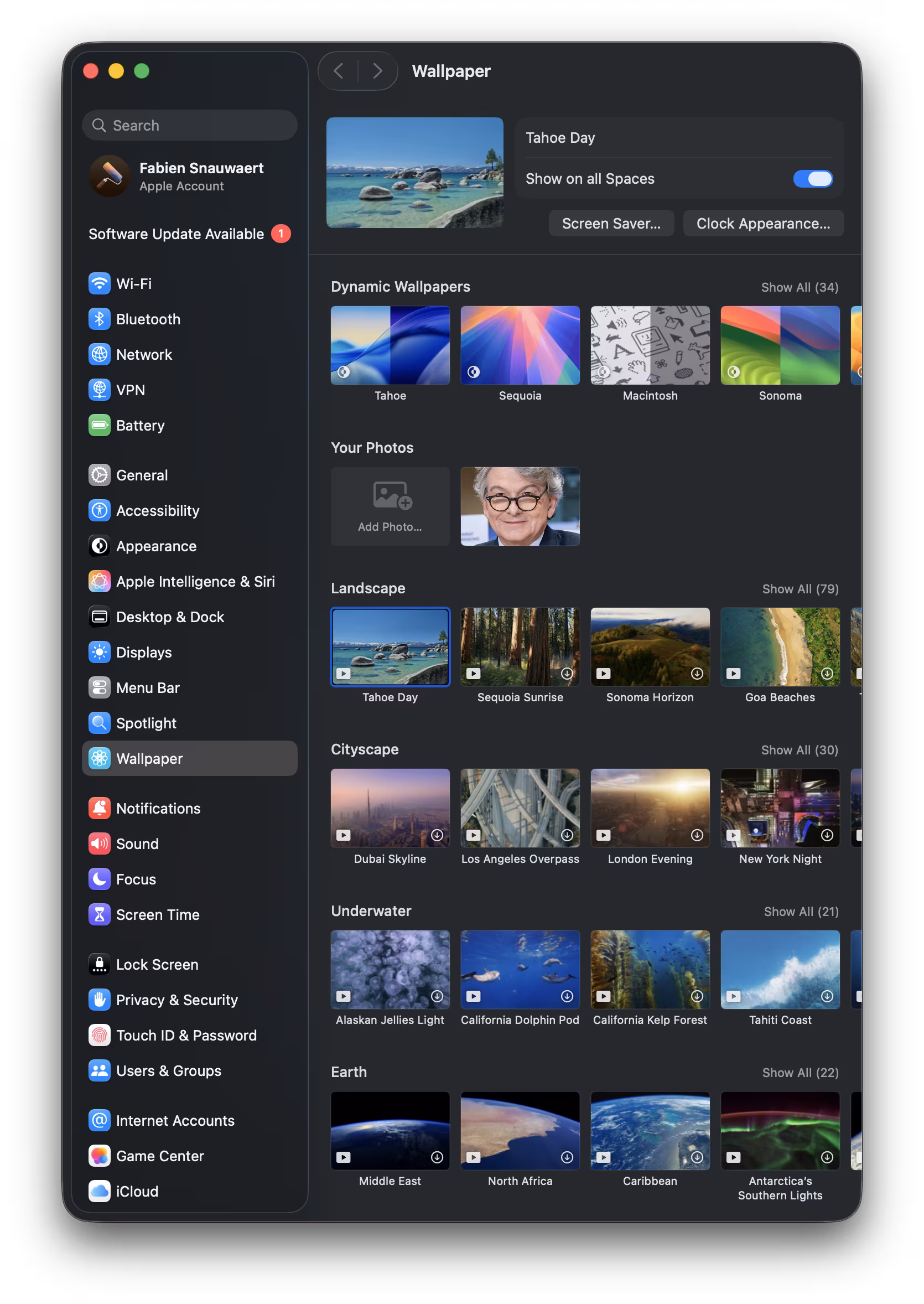924x1304 pixels.
Task: Go forward with the right chevron
Action: tap(377, 71)
